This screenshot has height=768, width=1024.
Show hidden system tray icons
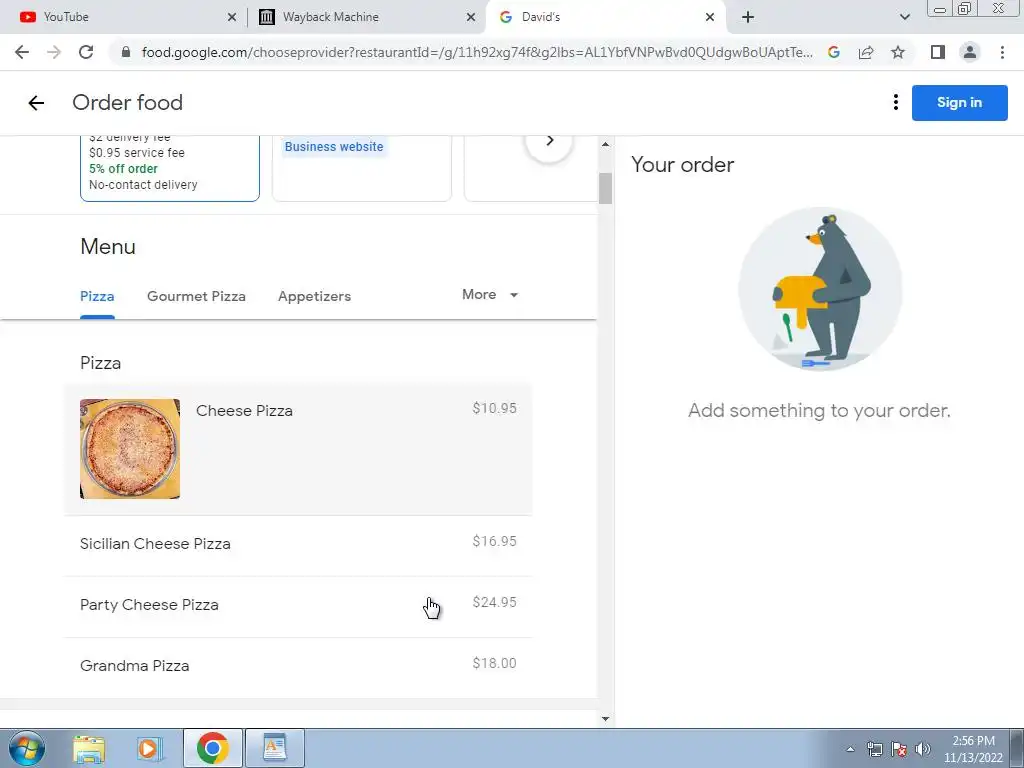850,749
